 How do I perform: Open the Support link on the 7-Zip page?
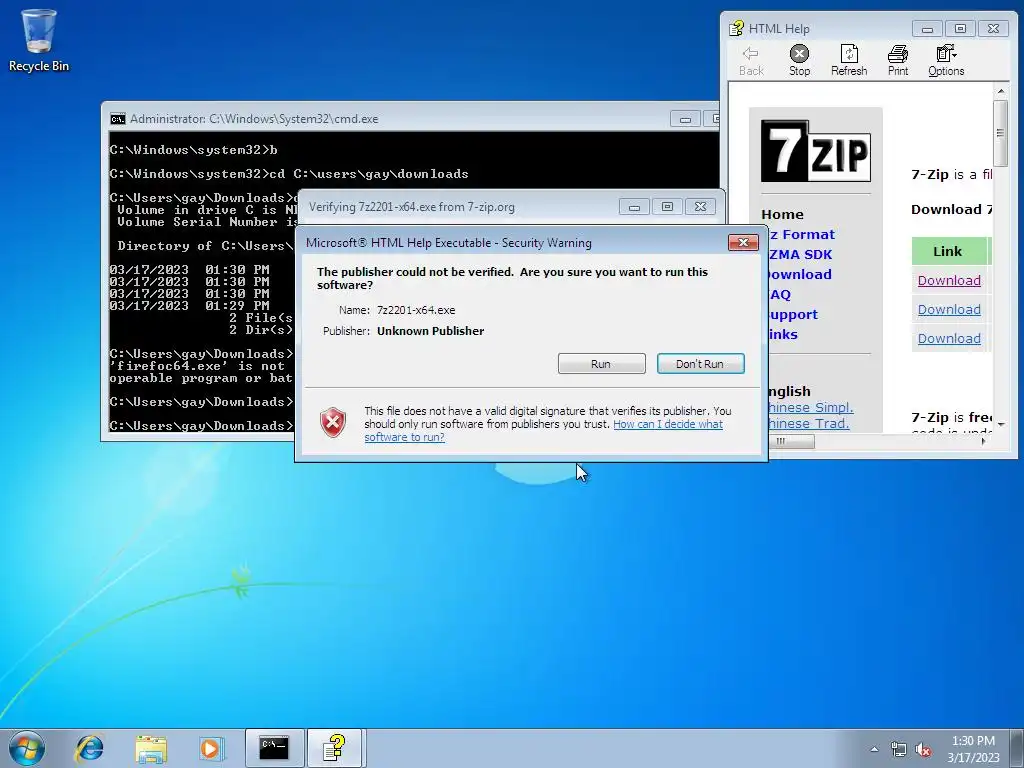[793, 315]
